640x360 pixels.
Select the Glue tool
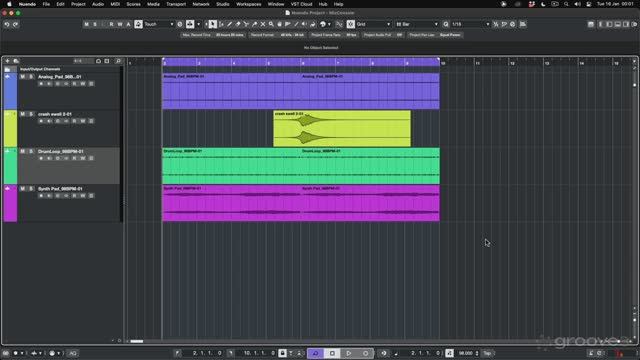[x=255, y=24]
